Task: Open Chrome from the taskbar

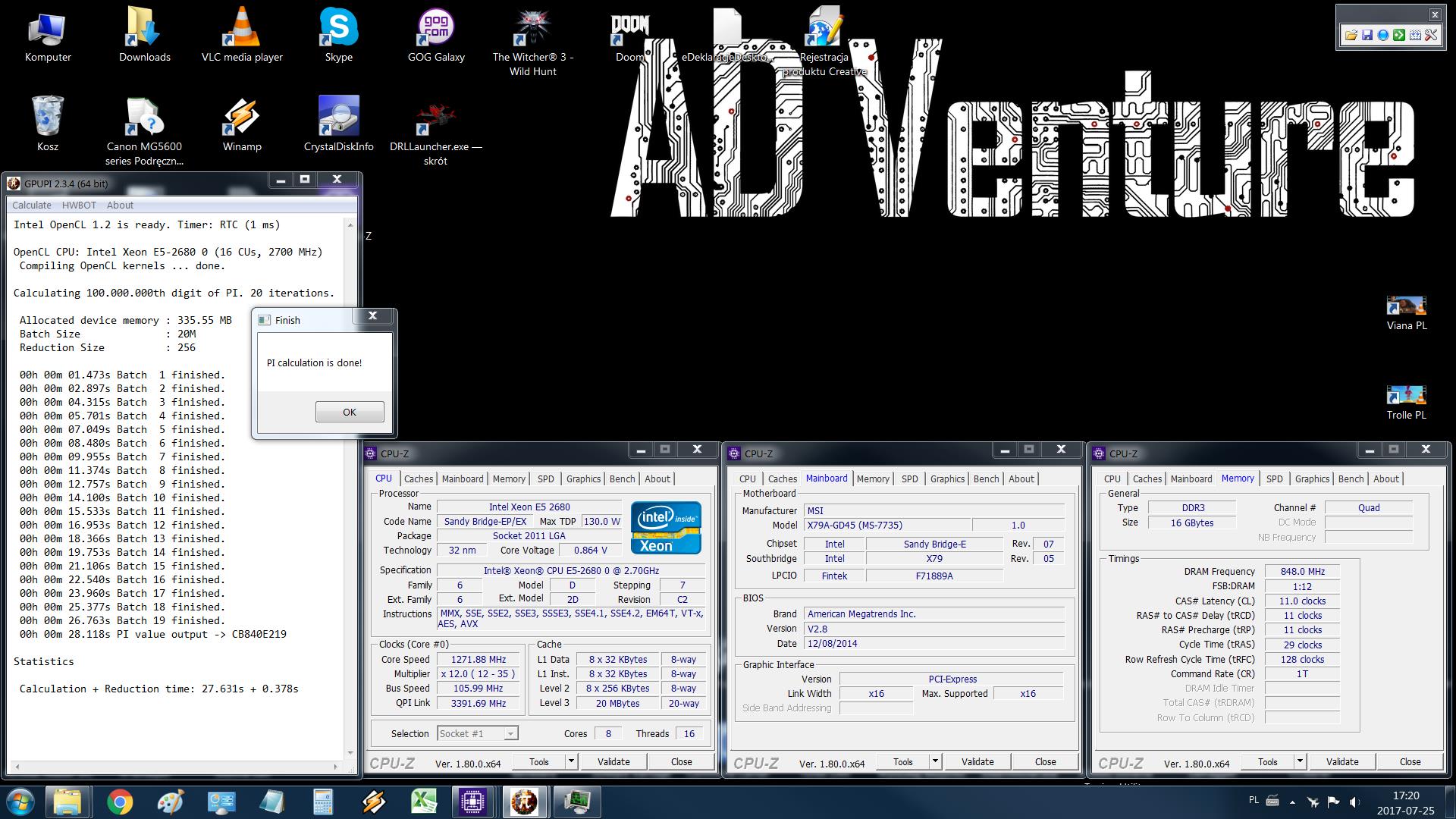Action: [x=120, y=802]
